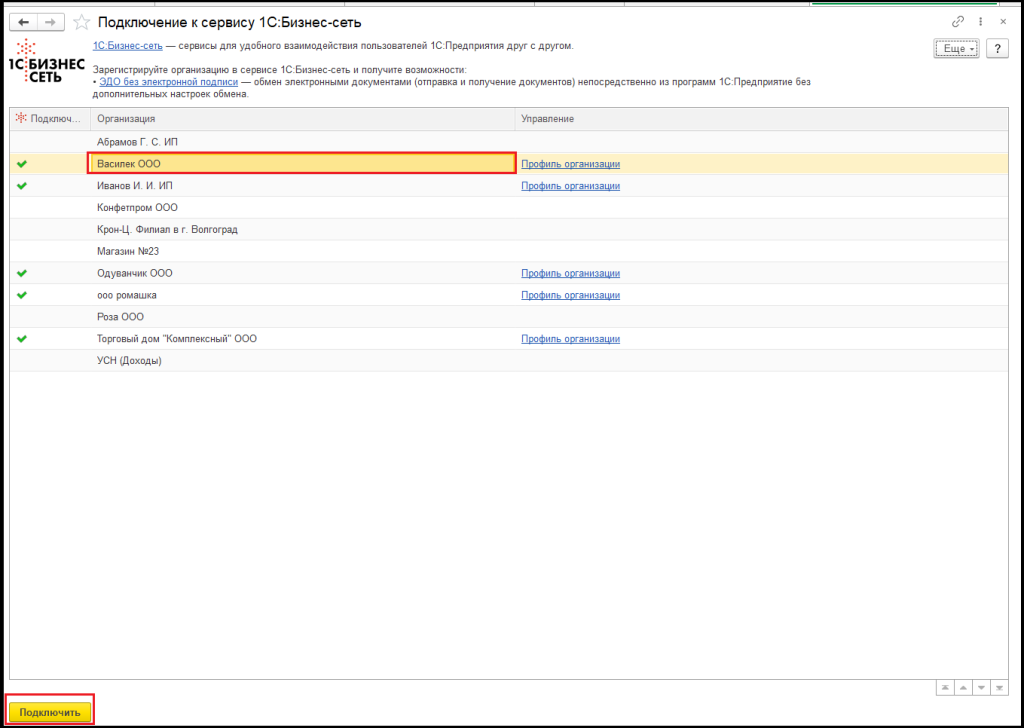Copy the link using chain icon
Viewport: 1024px width, 728px height.
tap(958, 21)
